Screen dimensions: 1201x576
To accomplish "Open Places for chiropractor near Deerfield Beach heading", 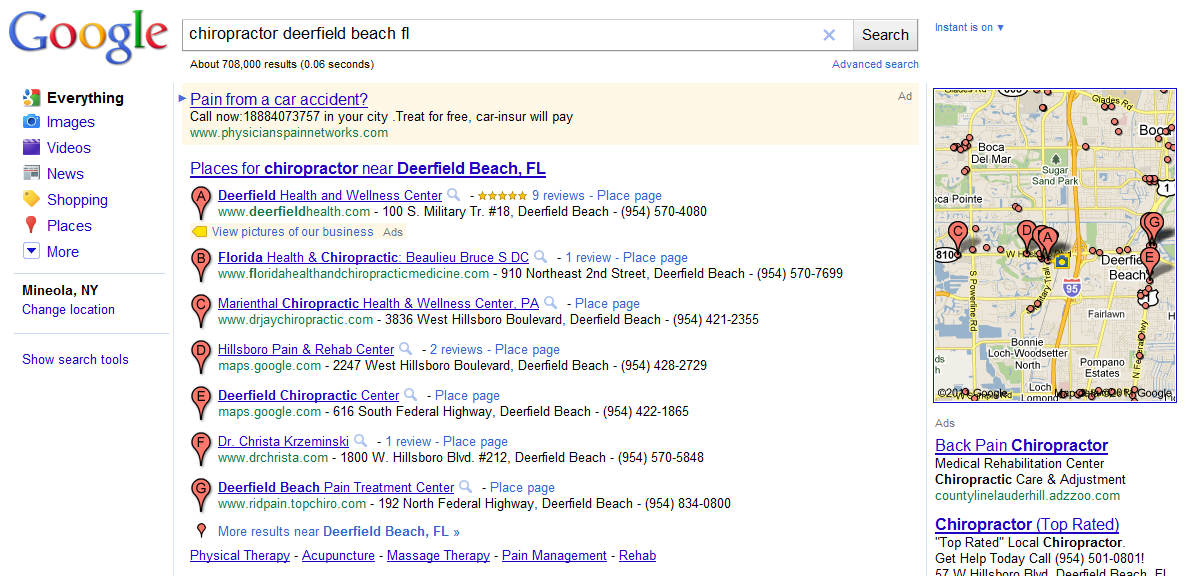I will 368,168.
